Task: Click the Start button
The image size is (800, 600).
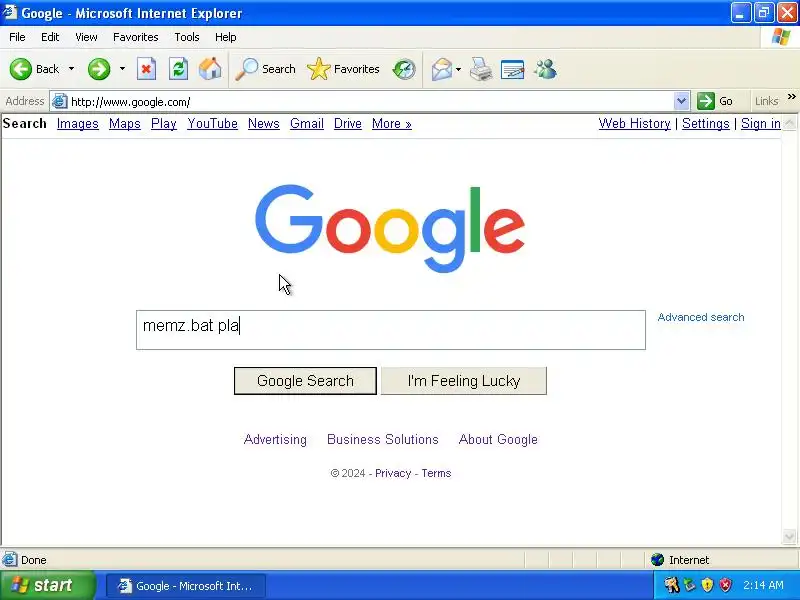Action: (48, 585)
